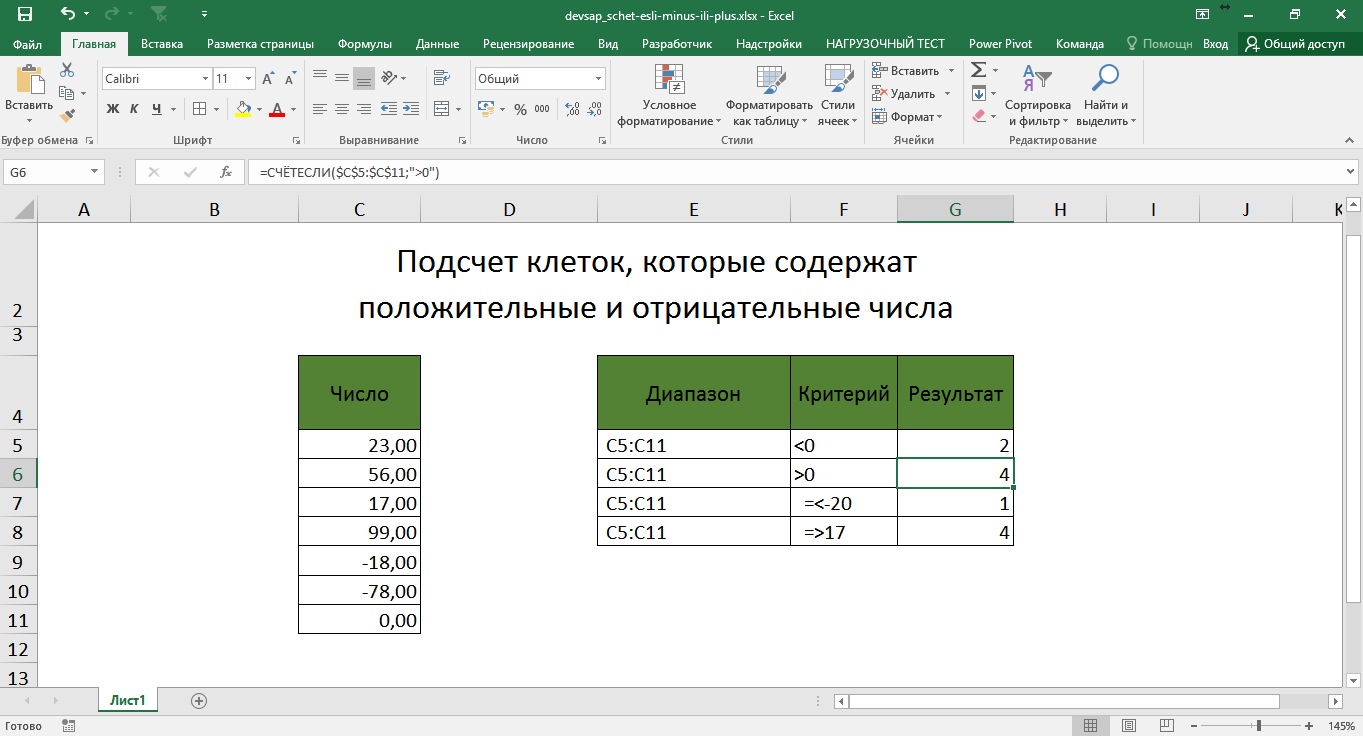1363x736 pixels.
Task: Toggle left text alignment
Action: [320, 109]
